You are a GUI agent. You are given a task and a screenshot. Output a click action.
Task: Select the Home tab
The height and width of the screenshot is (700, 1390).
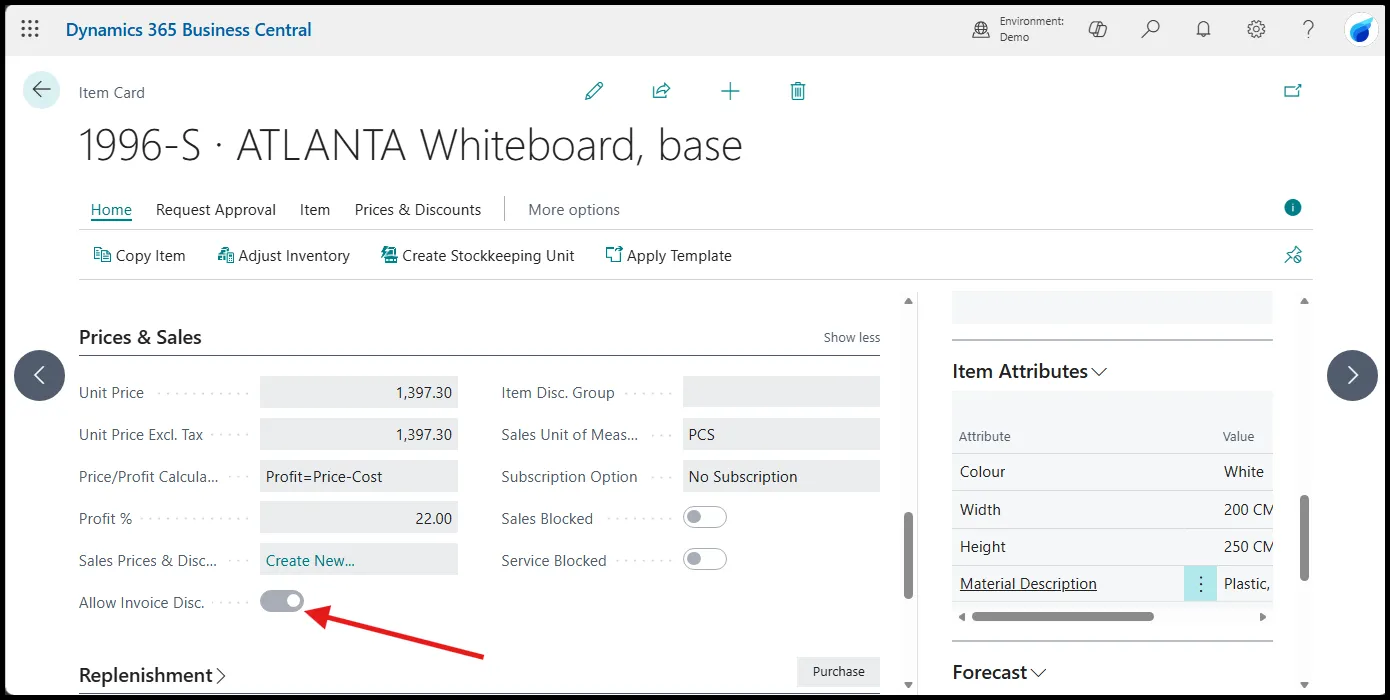click(111, 209)
